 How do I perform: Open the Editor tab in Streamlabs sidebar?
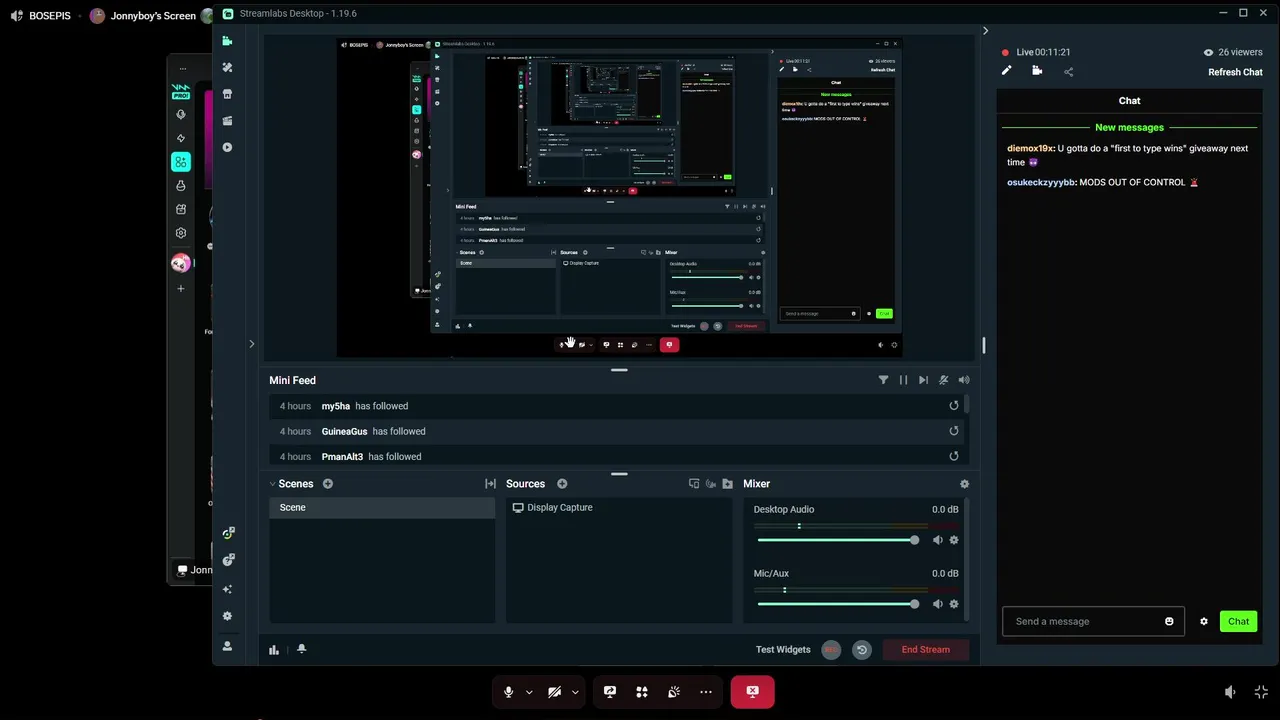pos(228,41)
